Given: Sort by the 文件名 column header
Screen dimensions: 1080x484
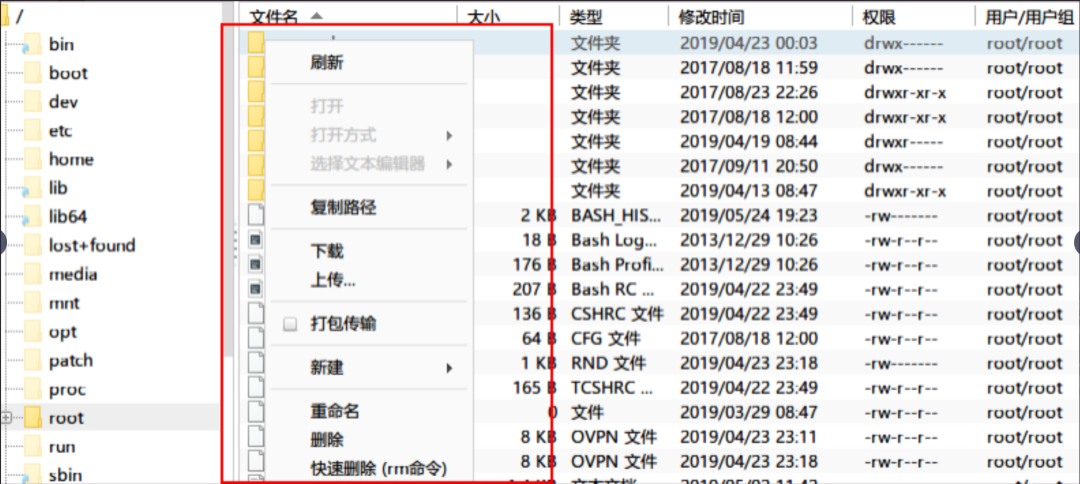Looking at the screenshot, I should 274,17.
